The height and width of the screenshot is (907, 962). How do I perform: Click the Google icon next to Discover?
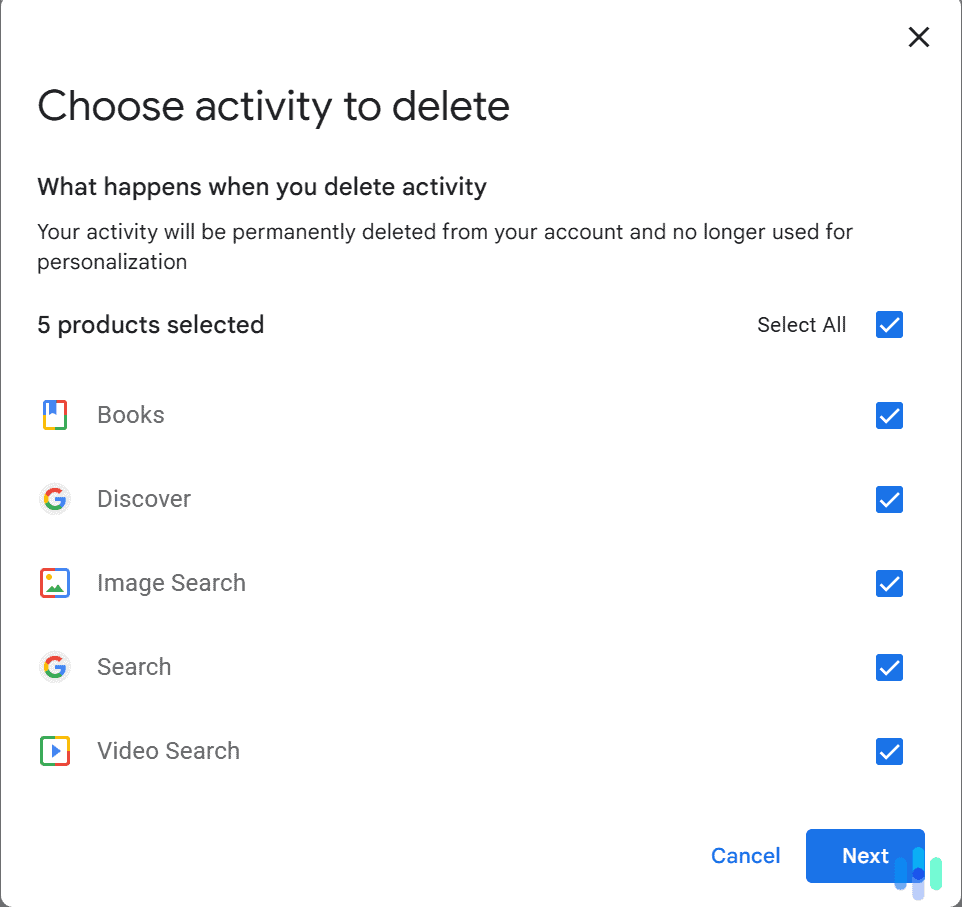coord(55,498)
